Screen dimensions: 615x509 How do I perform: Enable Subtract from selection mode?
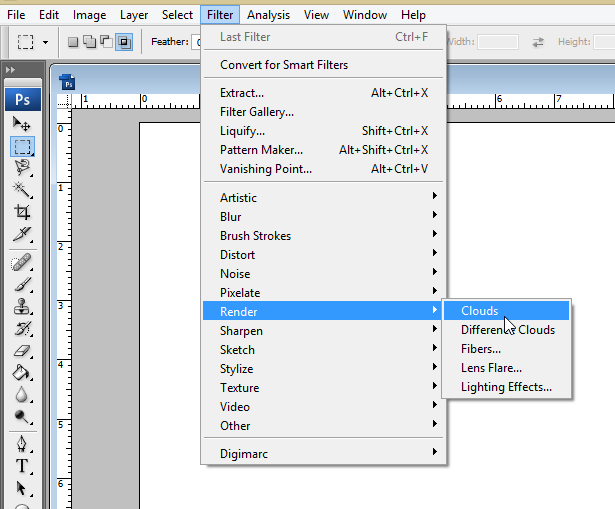pyautogui.click(x=107, y=42)
